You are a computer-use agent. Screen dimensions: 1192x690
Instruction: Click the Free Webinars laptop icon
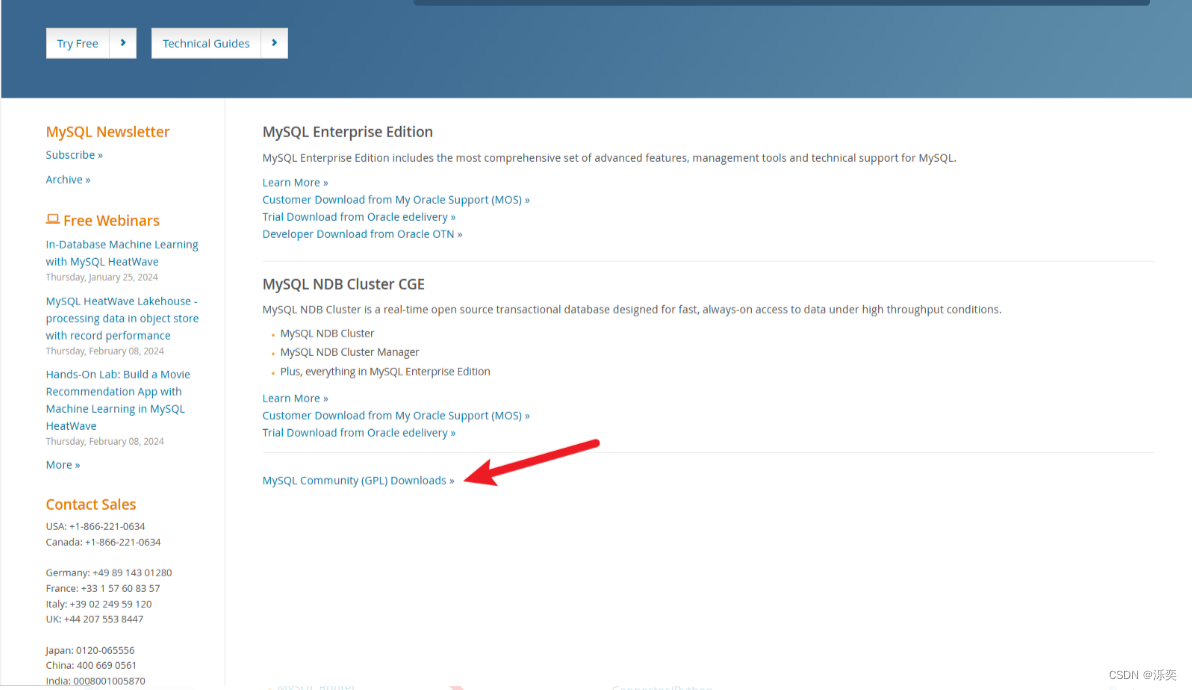(52, 220)
